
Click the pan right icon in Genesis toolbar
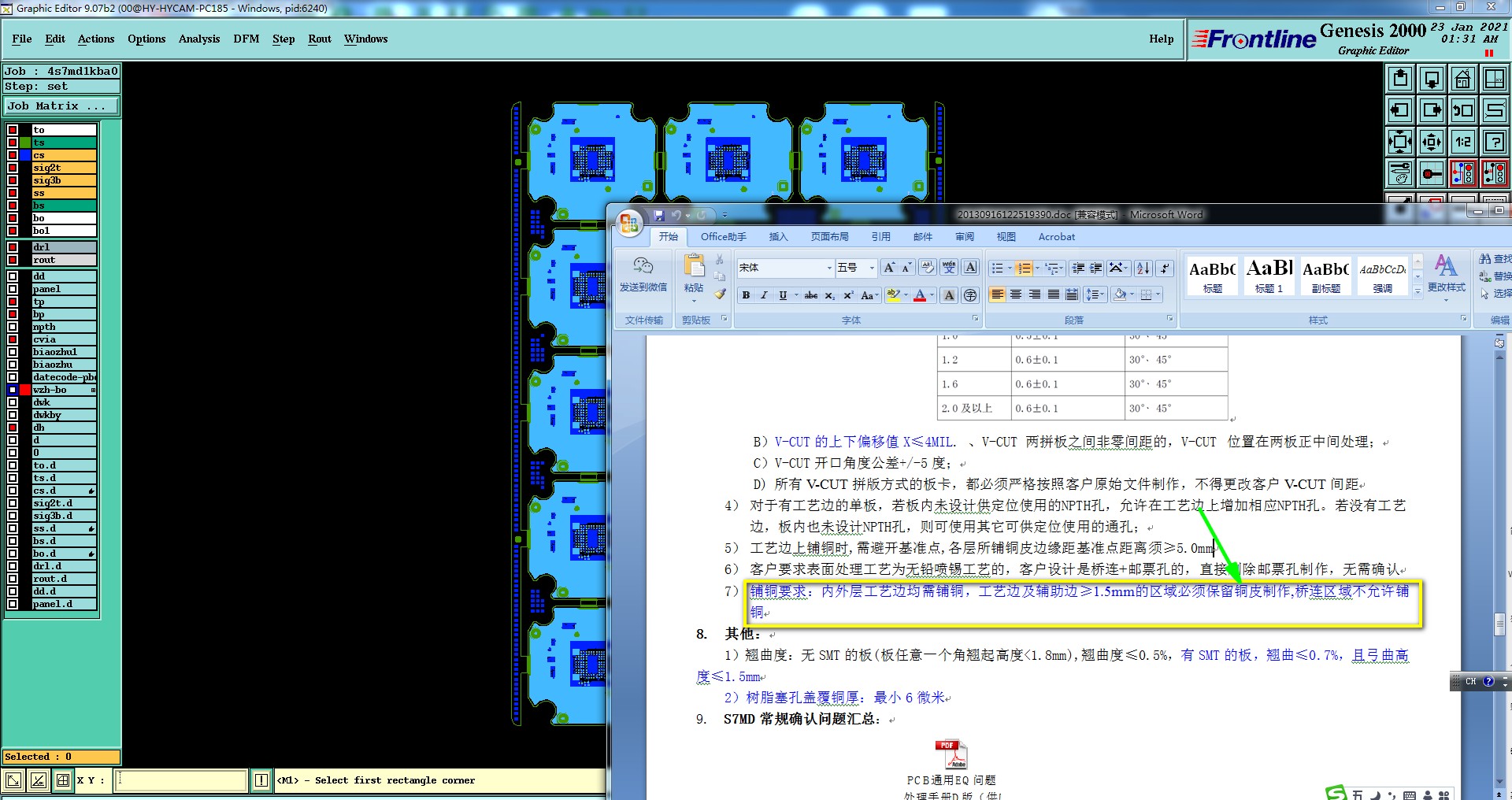(x=1432, y=110)
